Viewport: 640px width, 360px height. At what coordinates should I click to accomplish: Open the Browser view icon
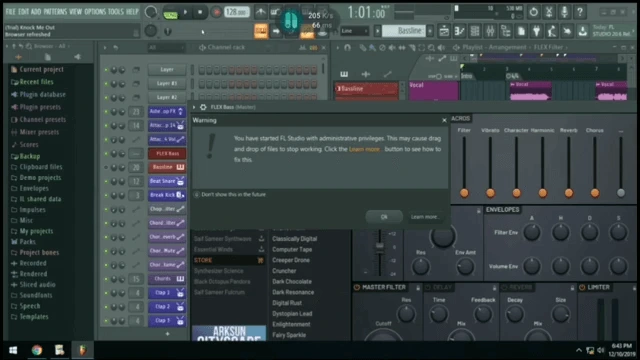(x=506, y=31)
